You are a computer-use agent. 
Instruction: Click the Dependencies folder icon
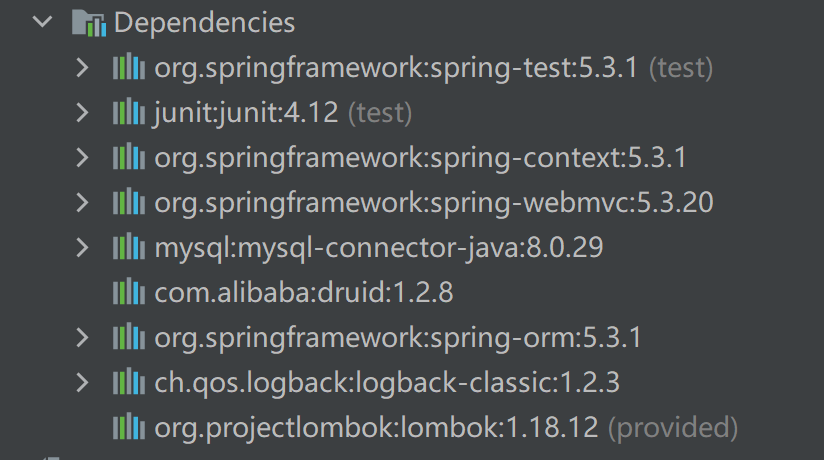pos(89,23)
